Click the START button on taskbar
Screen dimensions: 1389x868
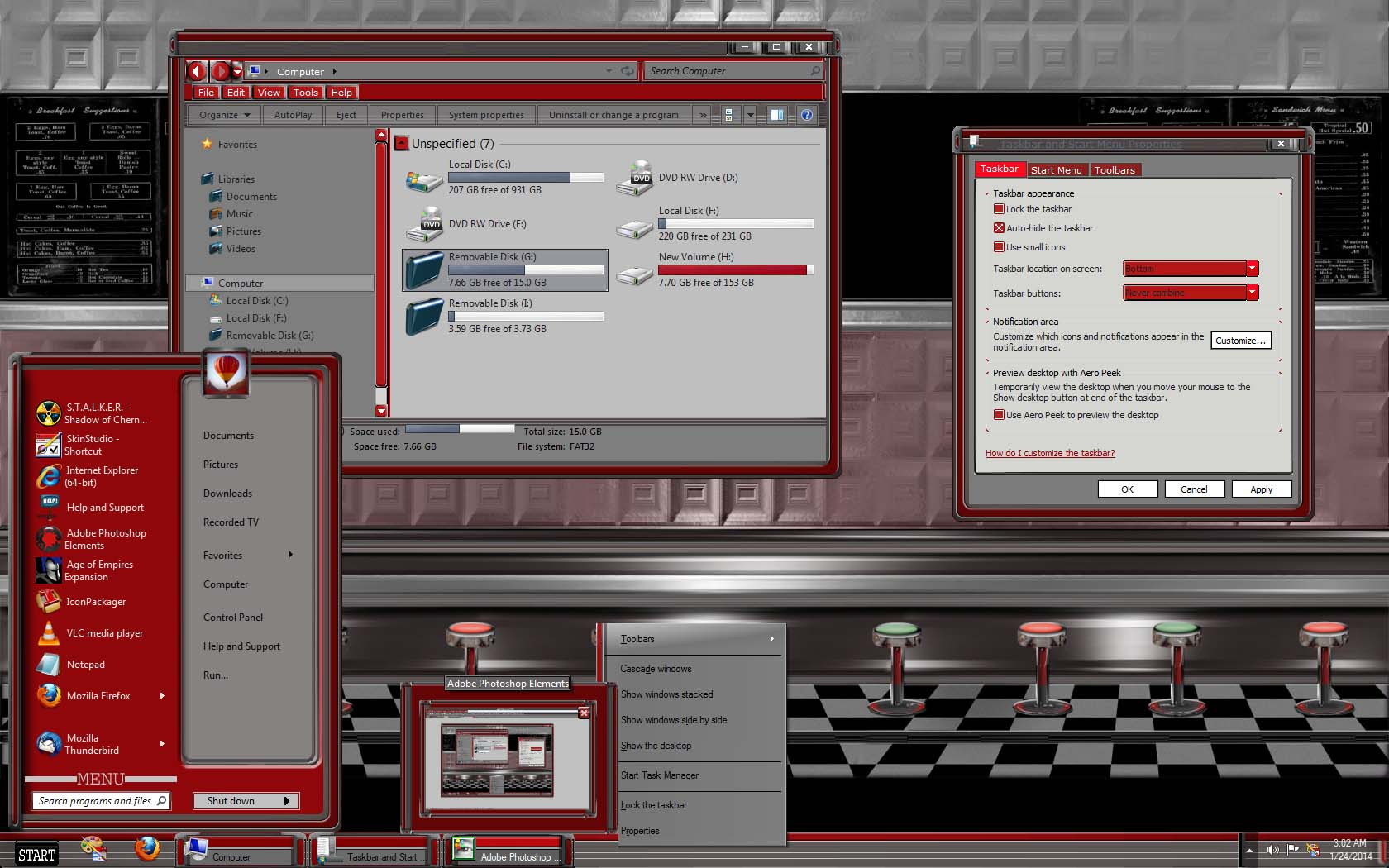(x=37, y=855)
